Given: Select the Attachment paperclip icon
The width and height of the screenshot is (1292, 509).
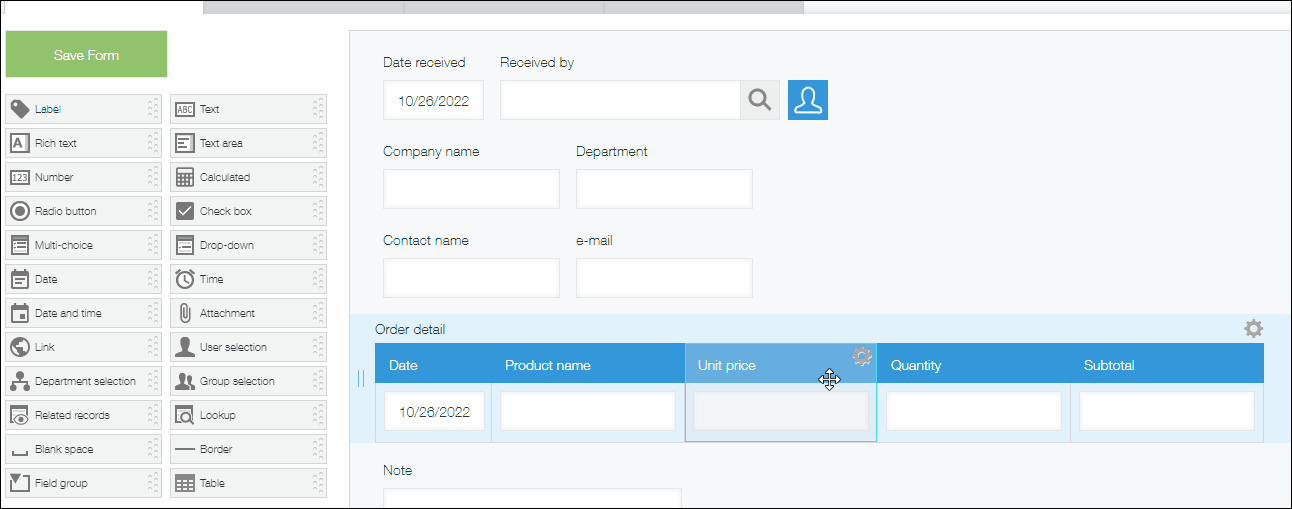Looking at the screenshot, I should [x=184, y=313].
